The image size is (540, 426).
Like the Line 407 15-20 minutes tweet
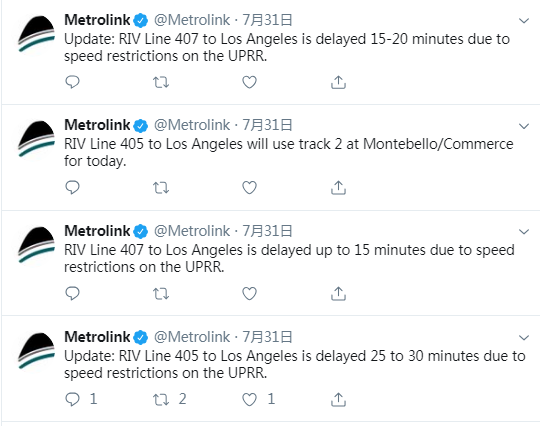249,82
